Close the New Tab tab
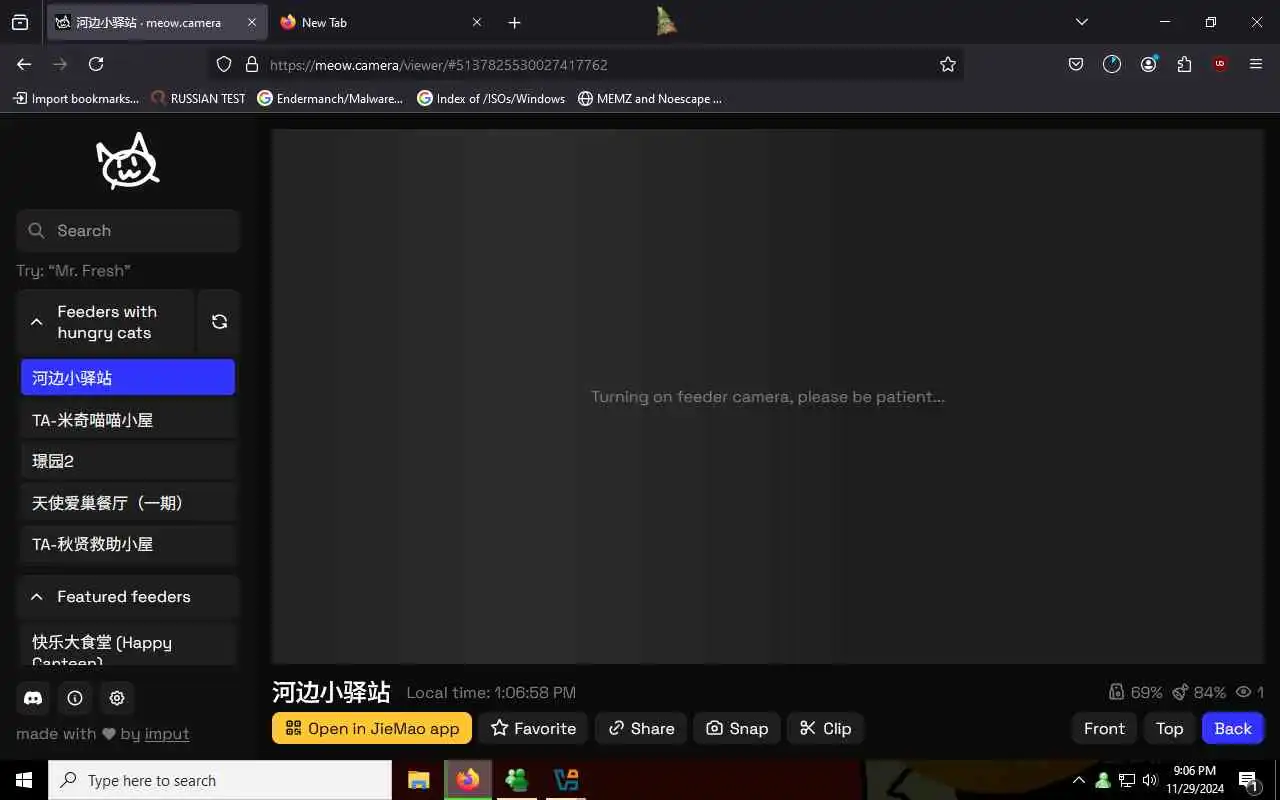 point(476,22)
